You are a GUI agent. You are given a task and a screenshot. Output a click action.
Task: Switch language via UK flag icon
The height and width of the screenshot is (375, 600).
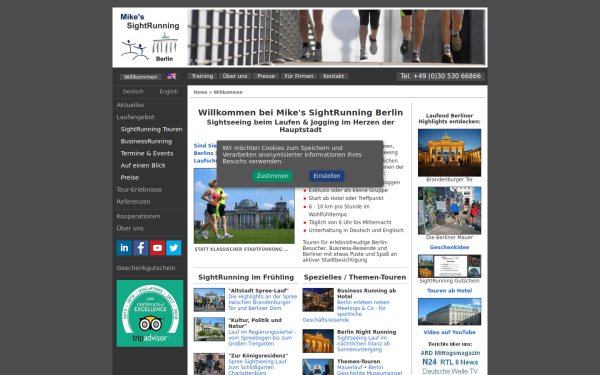click(171, 76)
